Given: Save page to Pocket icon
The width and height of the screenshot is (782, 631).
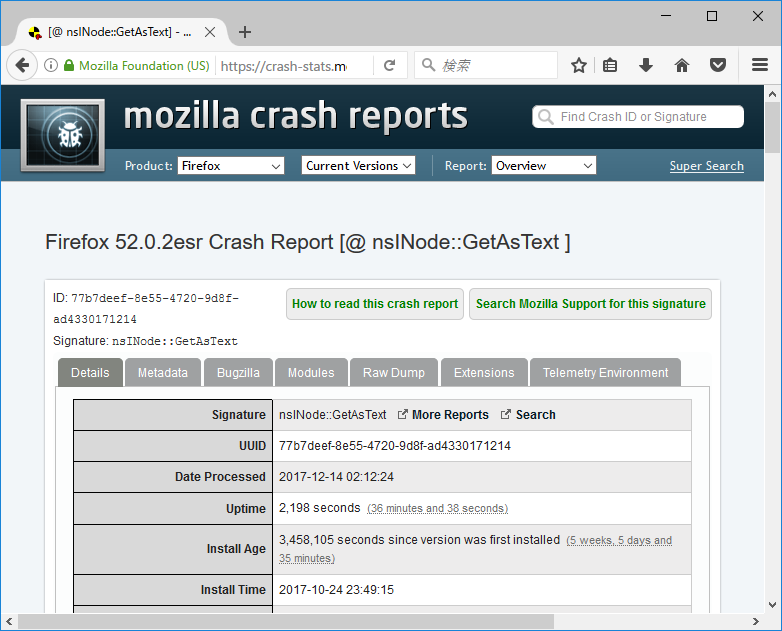Looking at the screenshot, I should (x=718, y=65).
